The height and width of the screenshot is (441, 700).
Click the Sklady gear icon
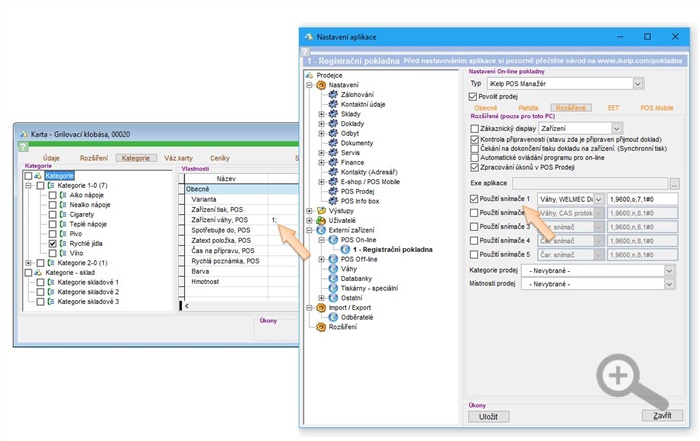point(333,114)
